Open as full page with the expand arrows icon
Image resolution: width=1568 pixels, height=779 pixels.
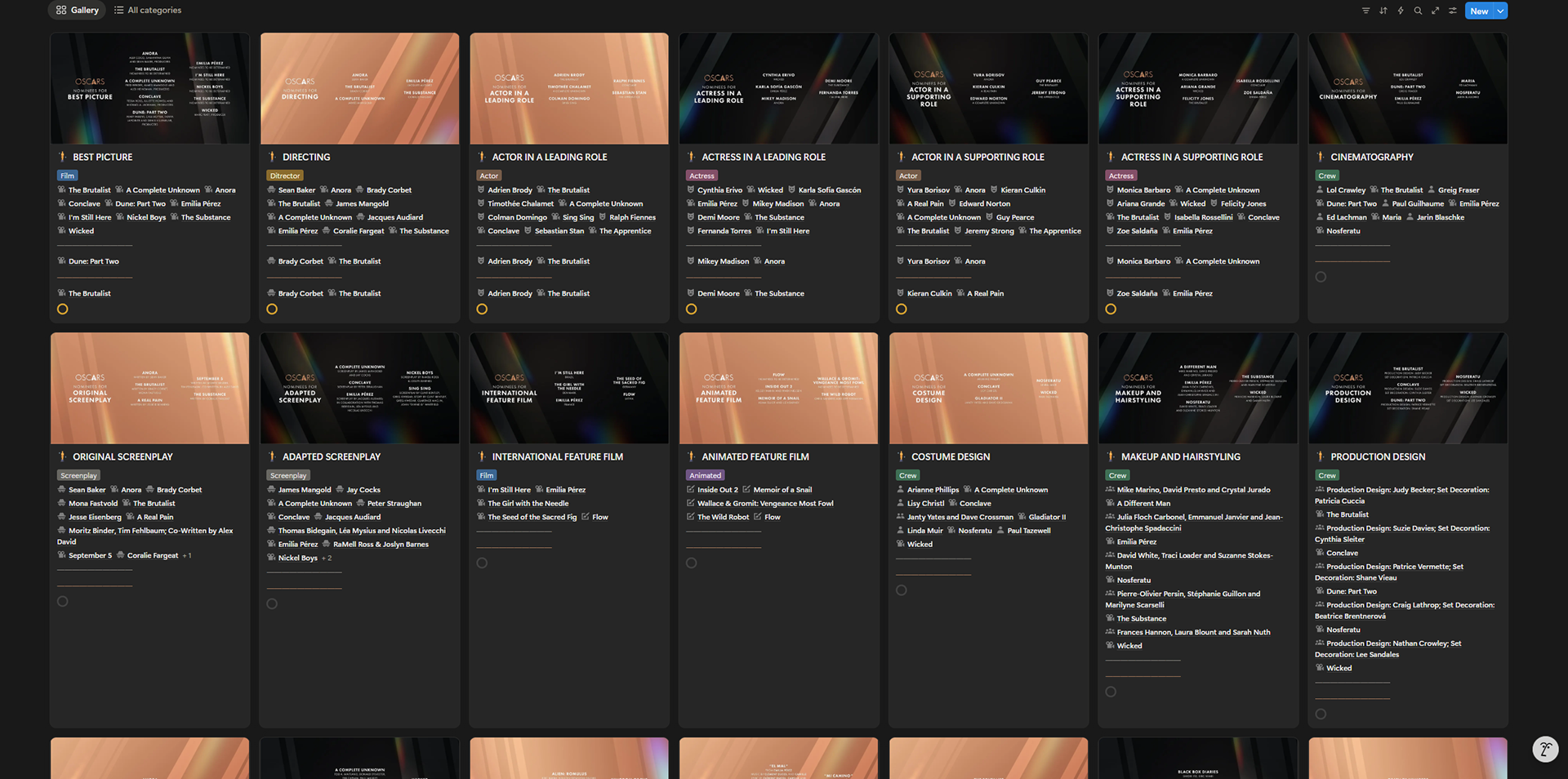point(1435,11)
